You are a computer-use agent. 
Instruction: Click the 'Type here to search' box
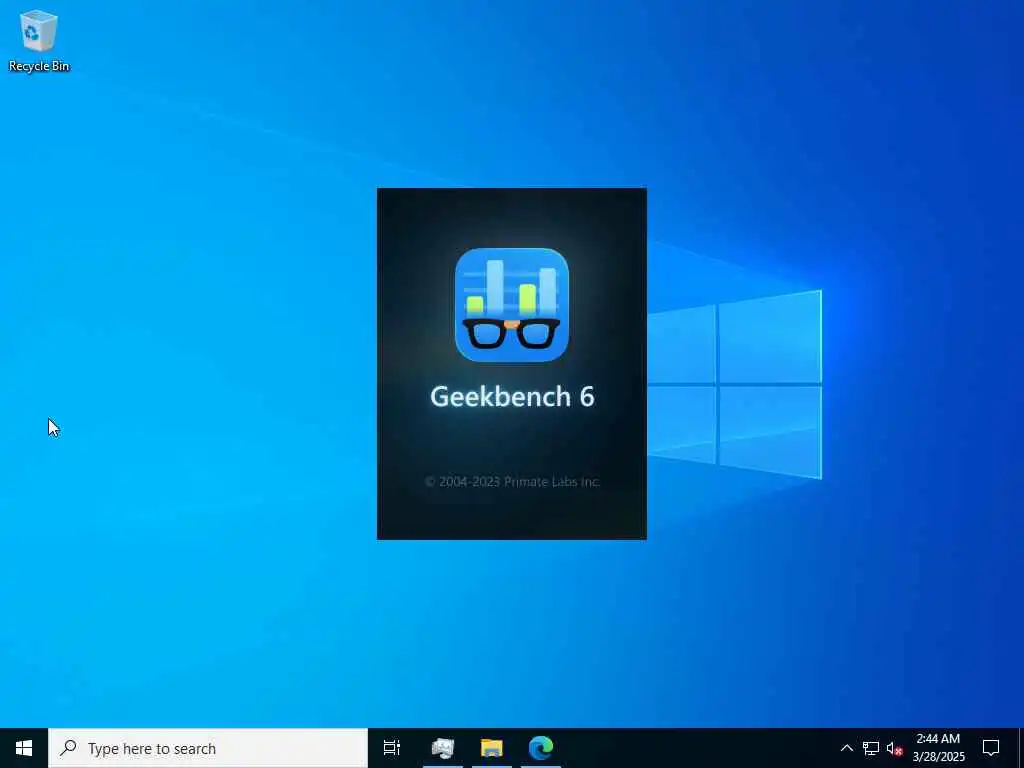[208, 748]
